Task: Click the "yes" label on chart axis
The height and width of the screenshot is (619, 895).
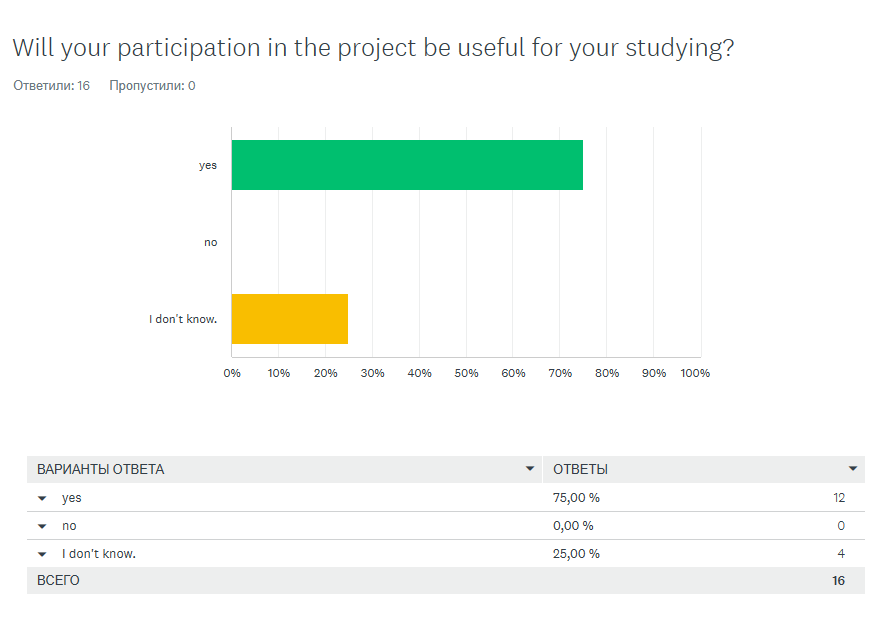Action: coord(208,165)
